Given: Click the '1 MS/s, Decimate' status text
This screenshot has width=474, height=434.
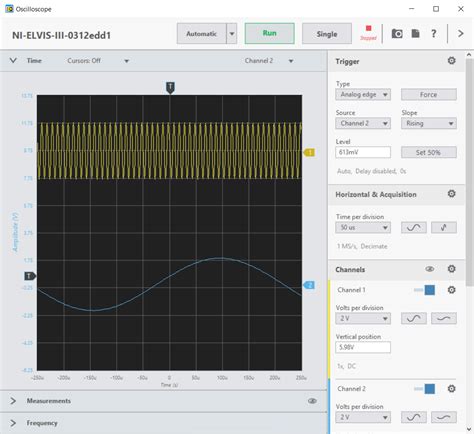Looking at the screenshot, I should [x=362, y=246].
